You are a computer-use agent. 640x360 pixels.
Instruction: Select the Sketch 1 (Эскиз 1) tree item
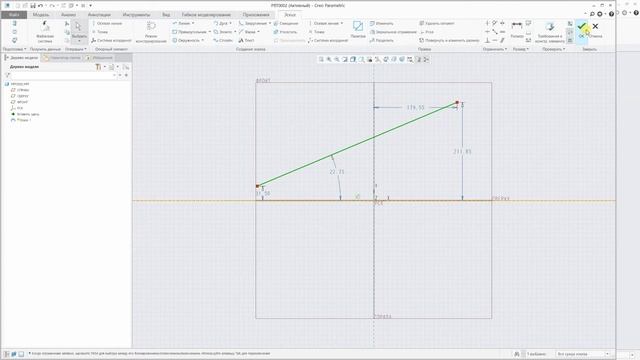21,120
